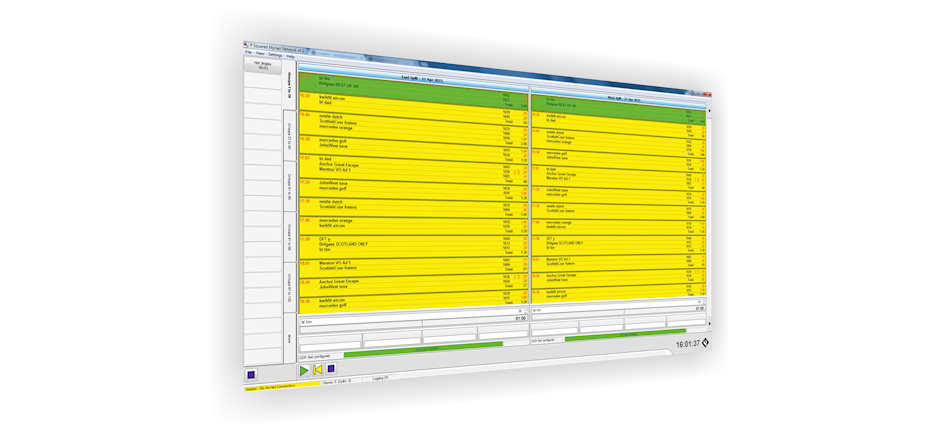Open the Settings menu
This screenshot has width=940, height=432.
click(274, 54)
